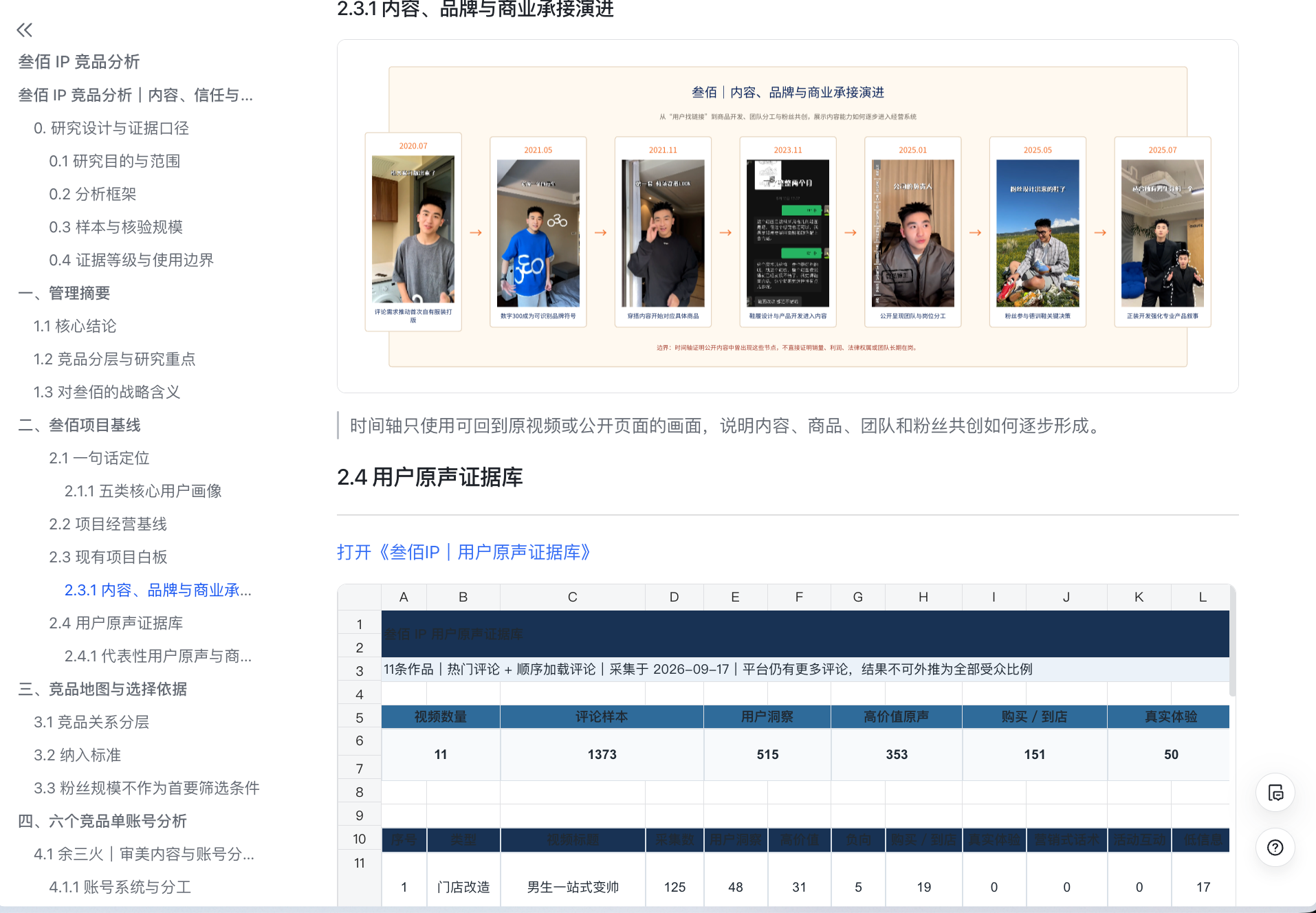Select spreadsheet column header C

pyautogui.click(x=573, y=597)
